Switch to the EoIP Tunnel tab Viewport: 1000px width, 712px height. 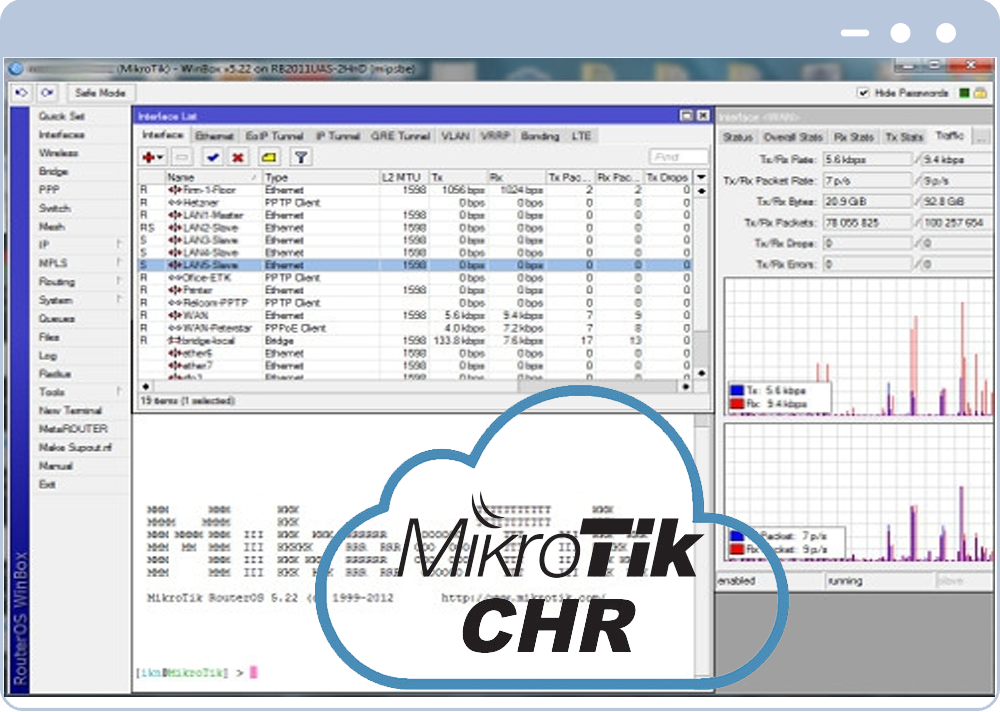tap(274, 136)
